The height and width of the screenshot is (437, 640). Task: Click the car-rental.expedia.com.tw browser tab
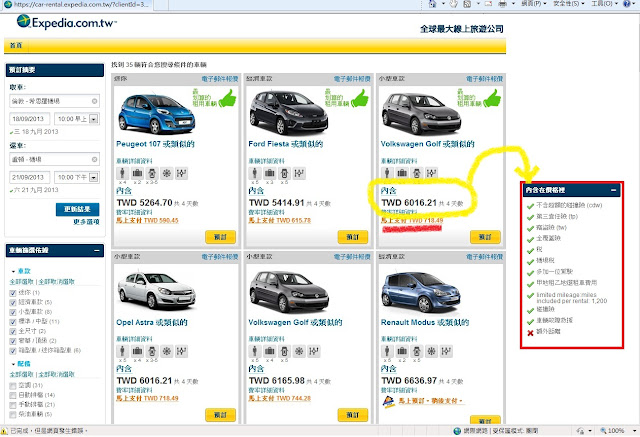[78, 4]
